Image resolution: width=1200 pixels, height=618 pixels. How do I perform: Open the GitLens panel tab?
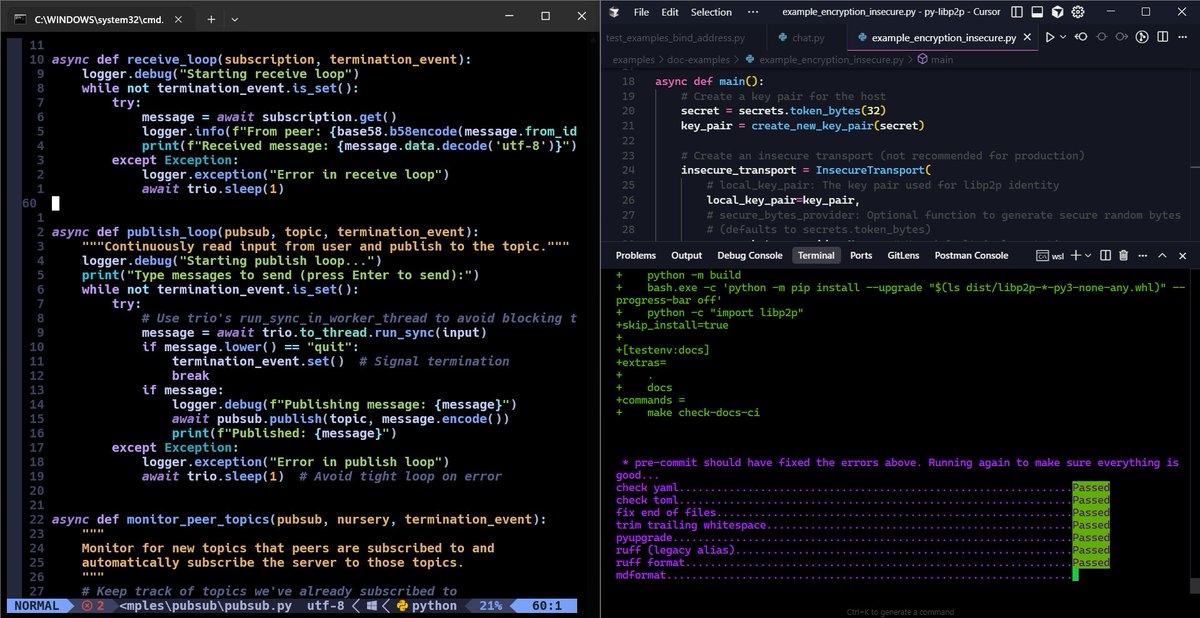[903, 255]
